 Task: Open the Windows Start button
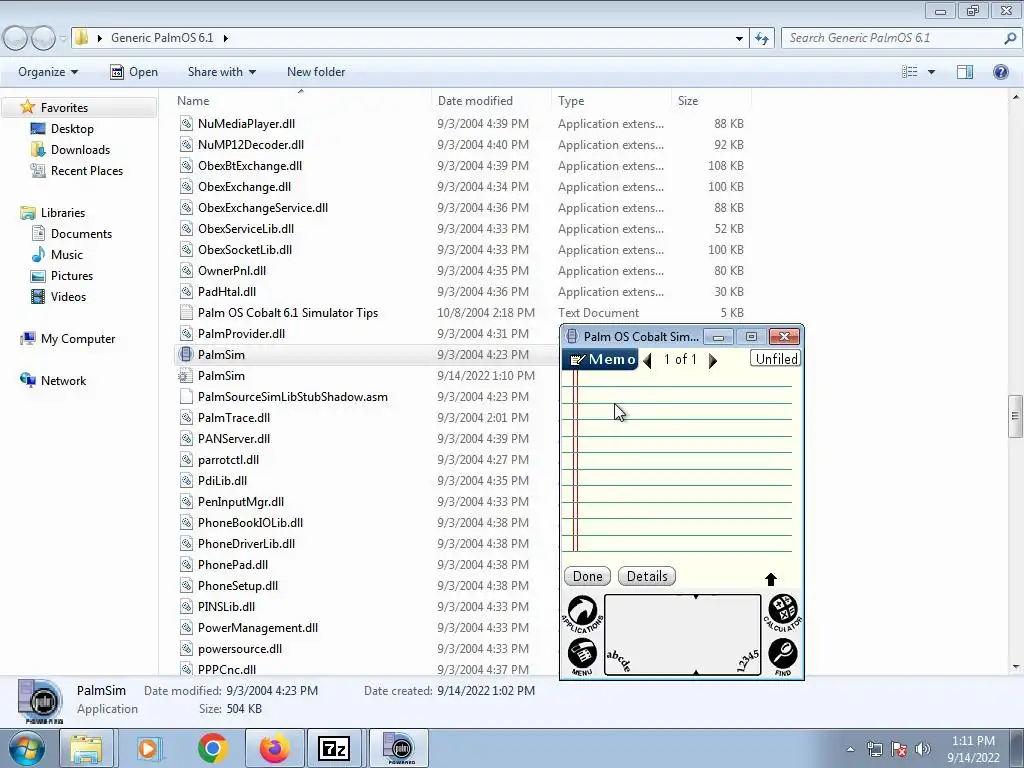pyautogui.click(x=26, y=748)
